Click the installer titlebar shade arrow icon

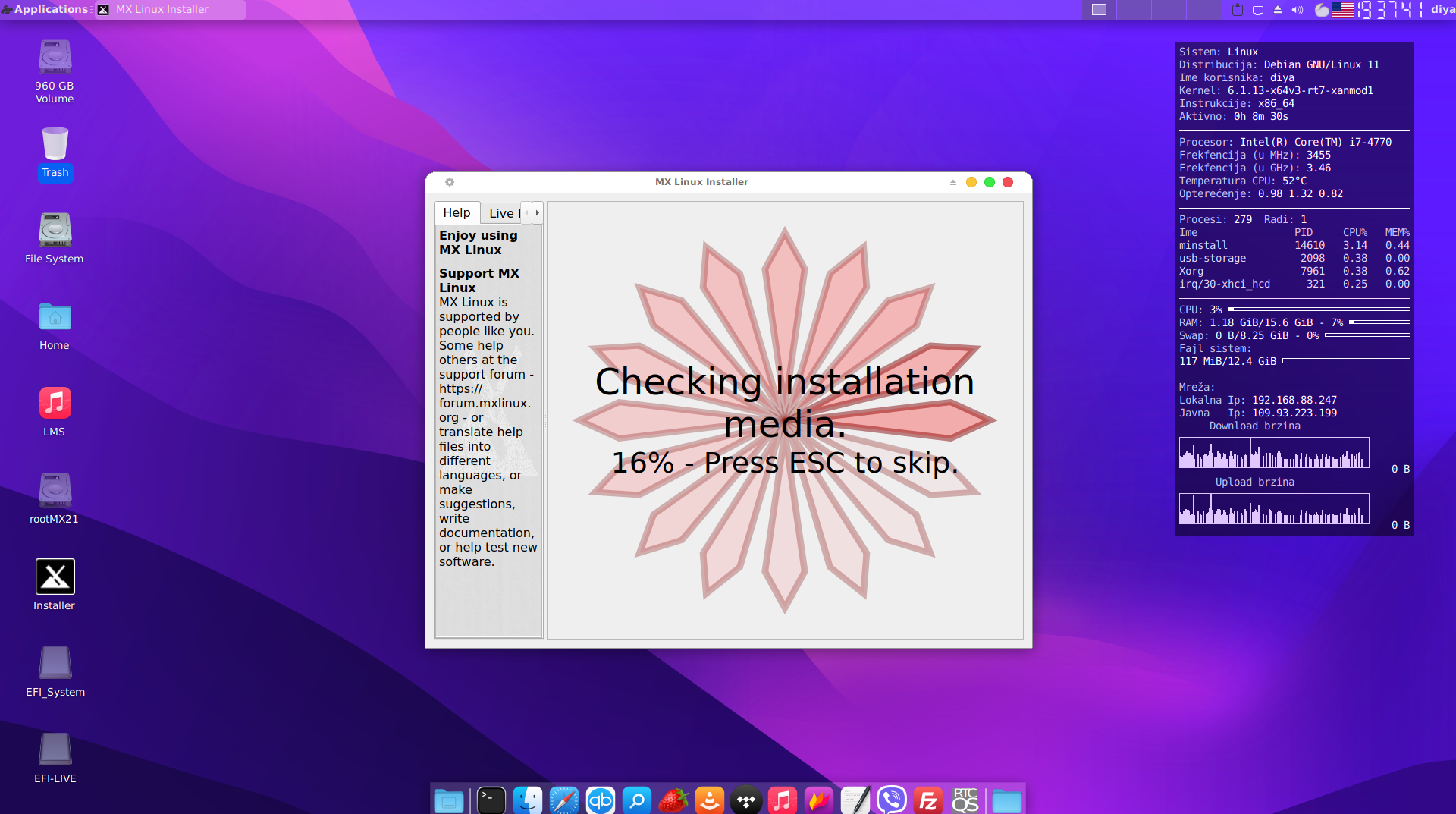[953, 182]
